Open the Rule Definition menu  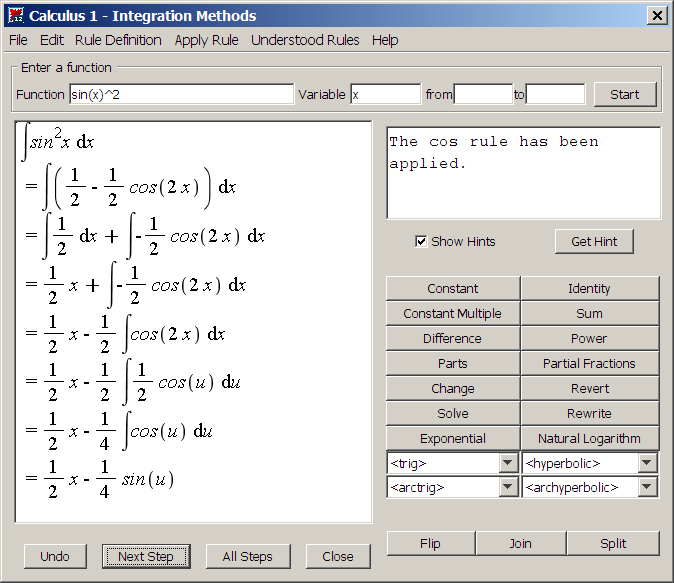pos(118,40)
